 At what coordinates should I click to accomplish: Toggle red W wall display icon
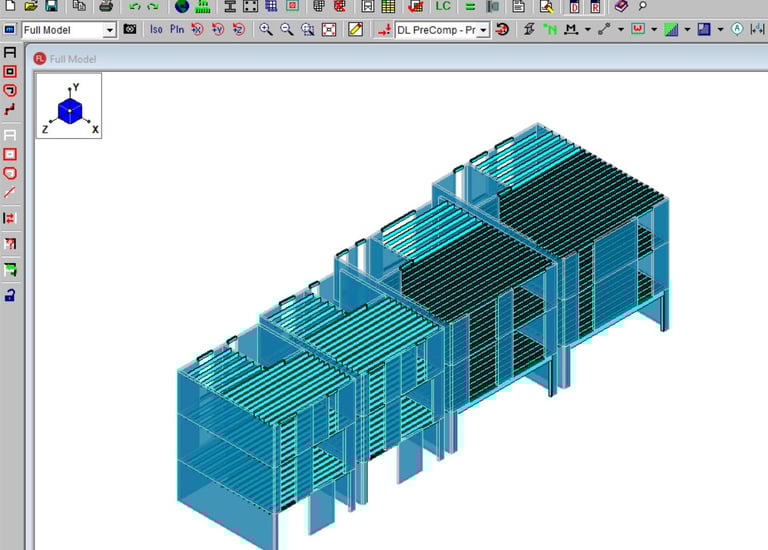pyautogui.click(x=638, y=29)
